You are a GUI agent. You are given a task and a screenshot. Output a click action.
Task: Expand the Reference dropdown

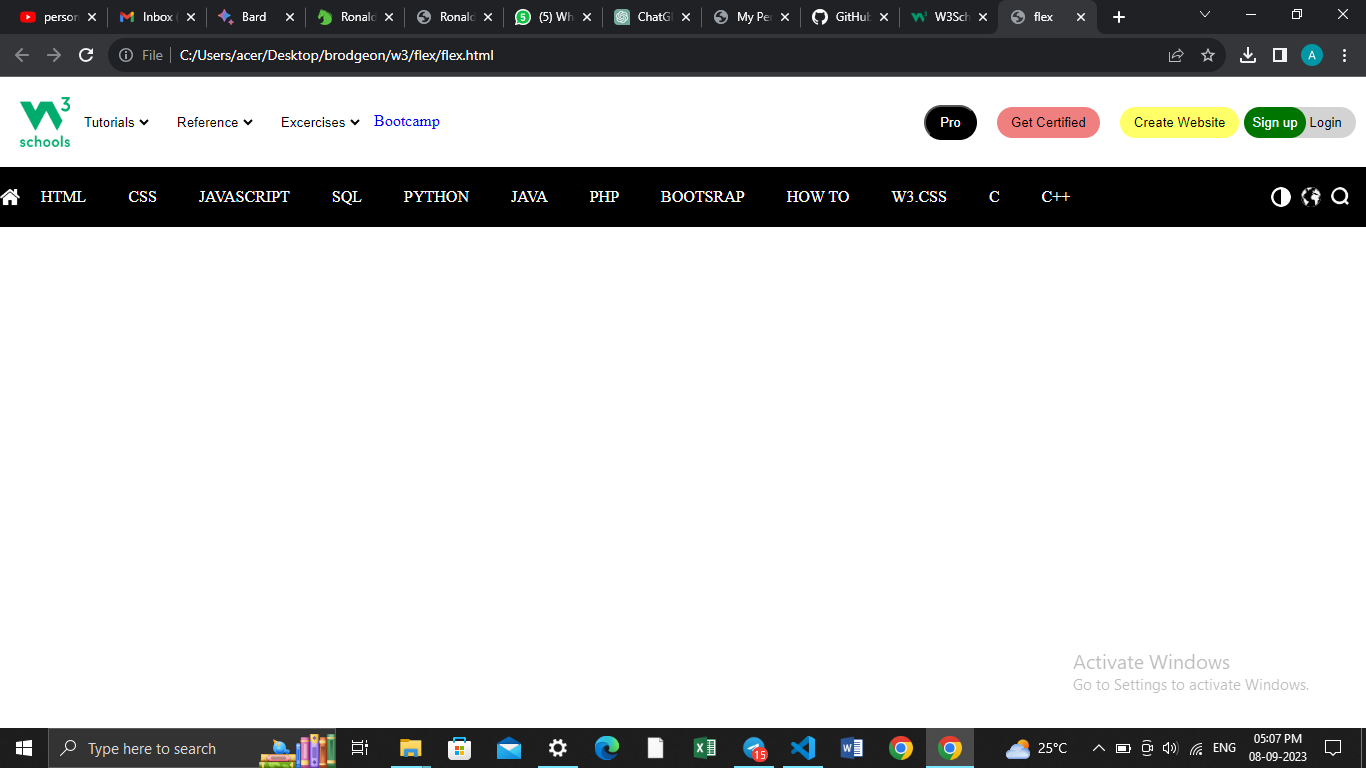[x=214, y=122]
